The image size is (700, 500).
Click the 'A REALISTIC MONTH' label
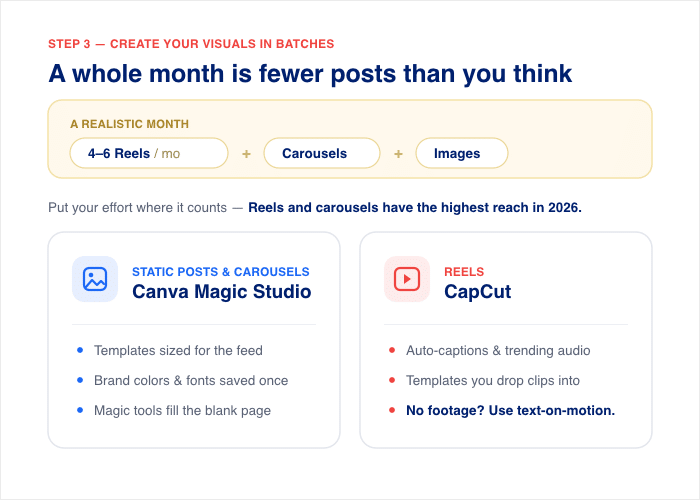coord(129,124)
